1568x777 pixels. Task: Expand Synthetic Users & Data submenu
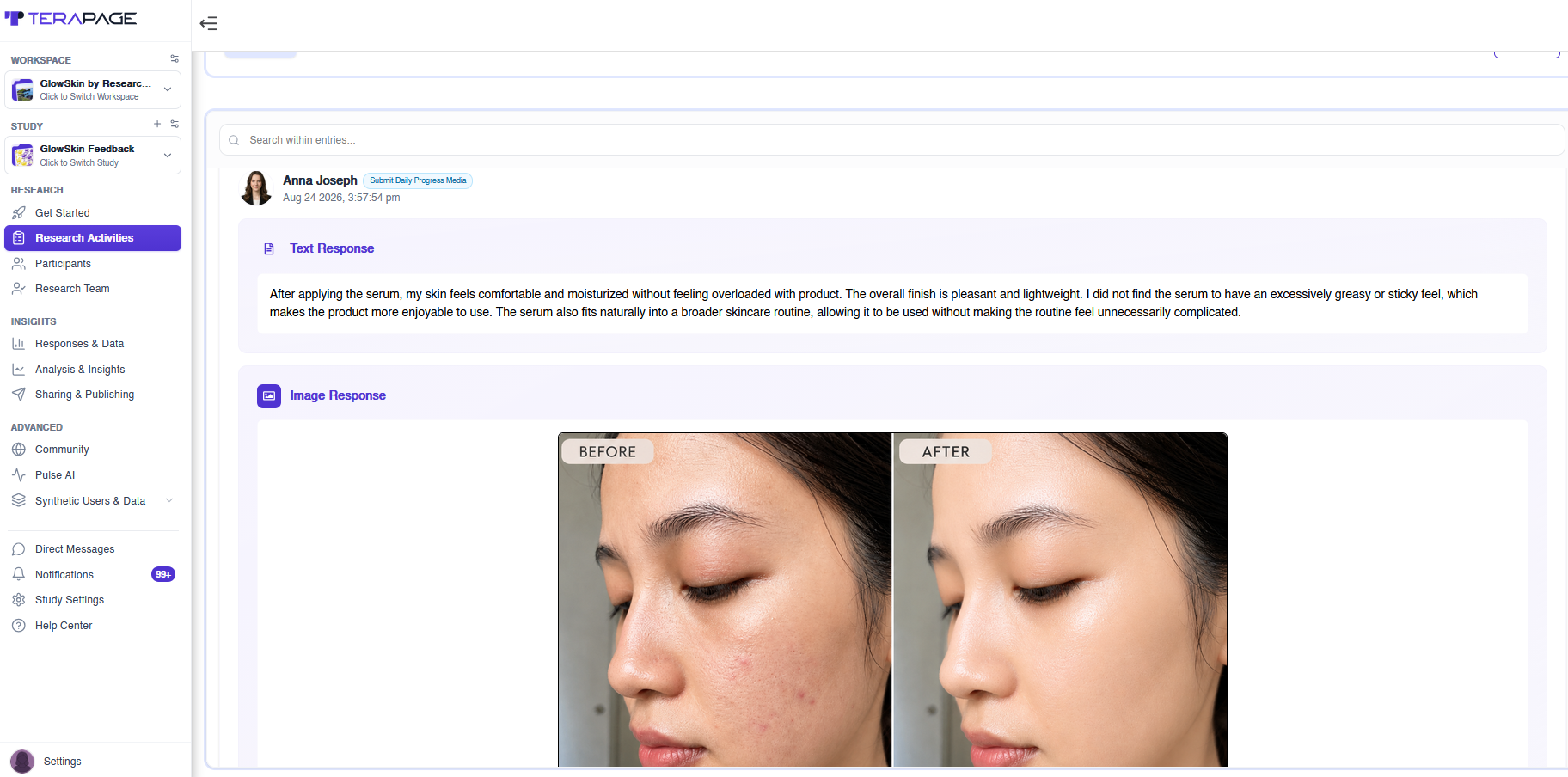pyautogui.click(x=169, y=501)
